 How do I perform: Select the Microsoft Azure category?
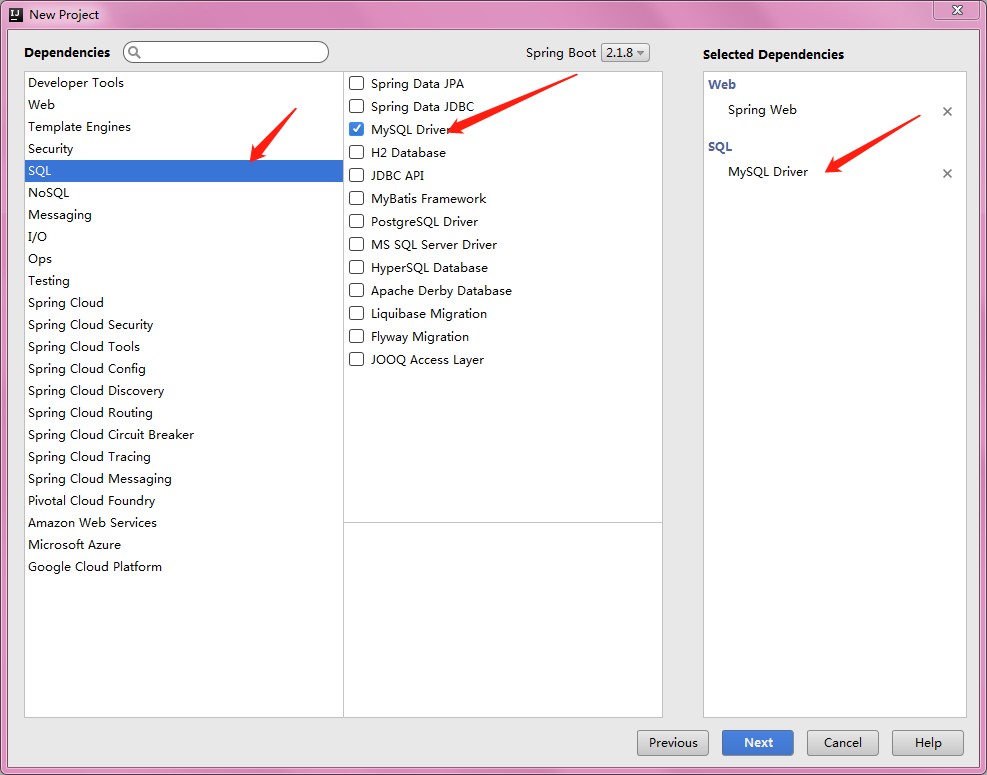184,545
